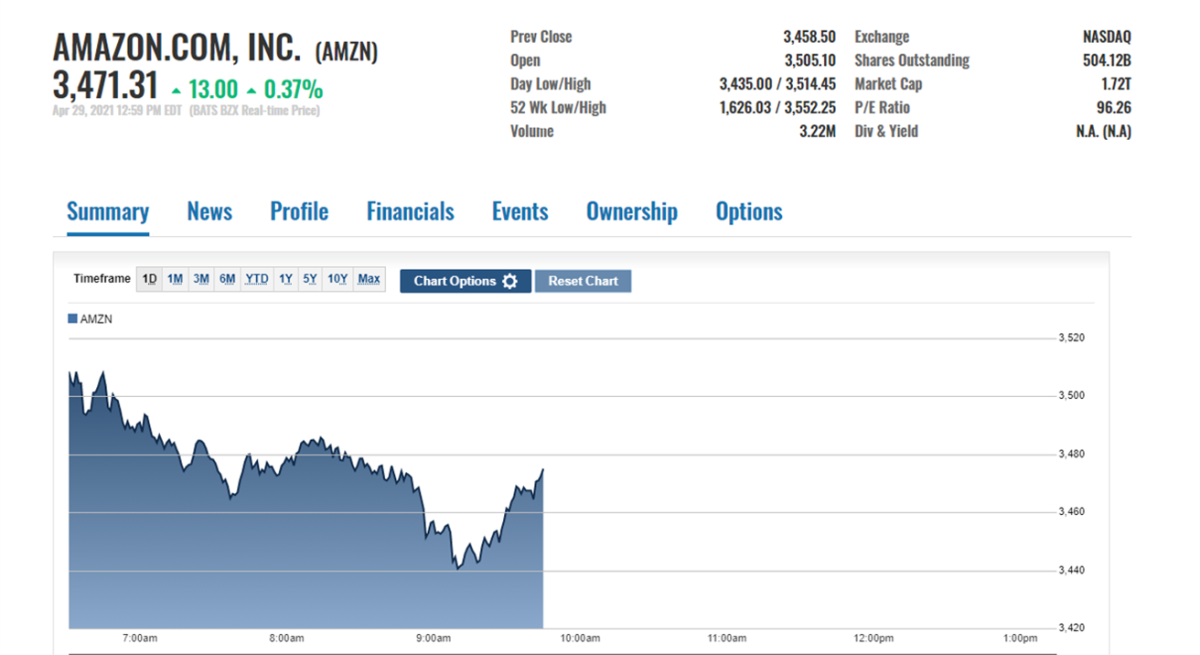This screenshot has height=655, width=1200.
Task: Select the 1M timeframe
Action: pos(175,279)
